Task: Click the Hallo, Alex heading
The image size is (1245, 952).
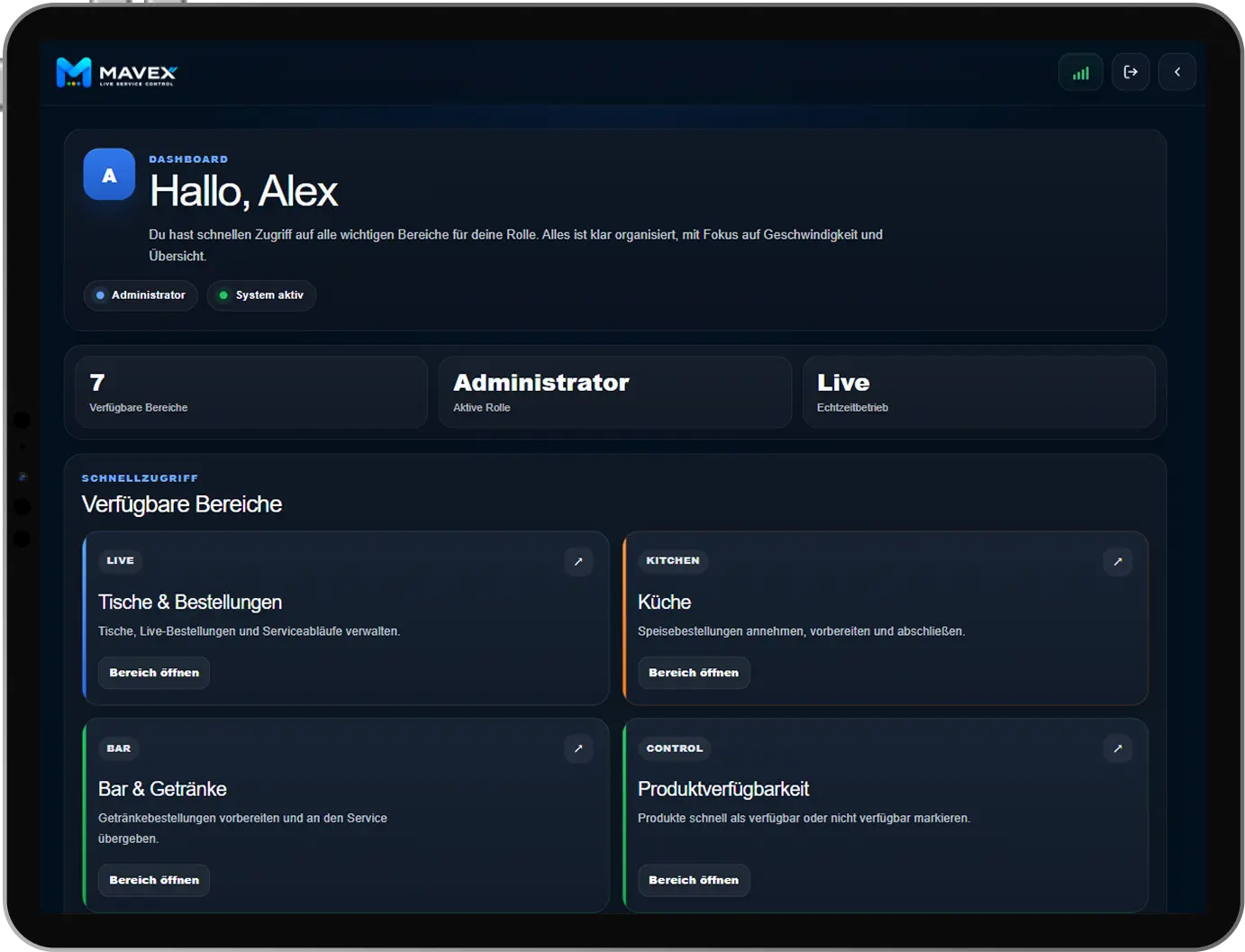Action: tap(243, 191)
